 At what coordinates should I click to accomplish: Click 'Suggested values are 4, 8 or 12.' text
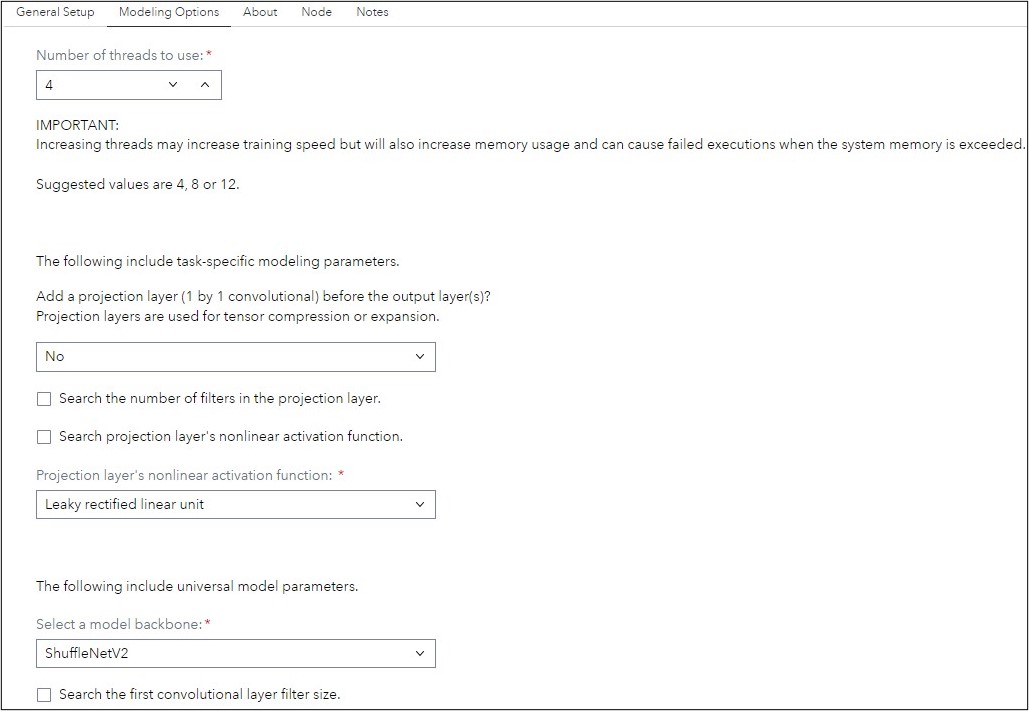138,184
